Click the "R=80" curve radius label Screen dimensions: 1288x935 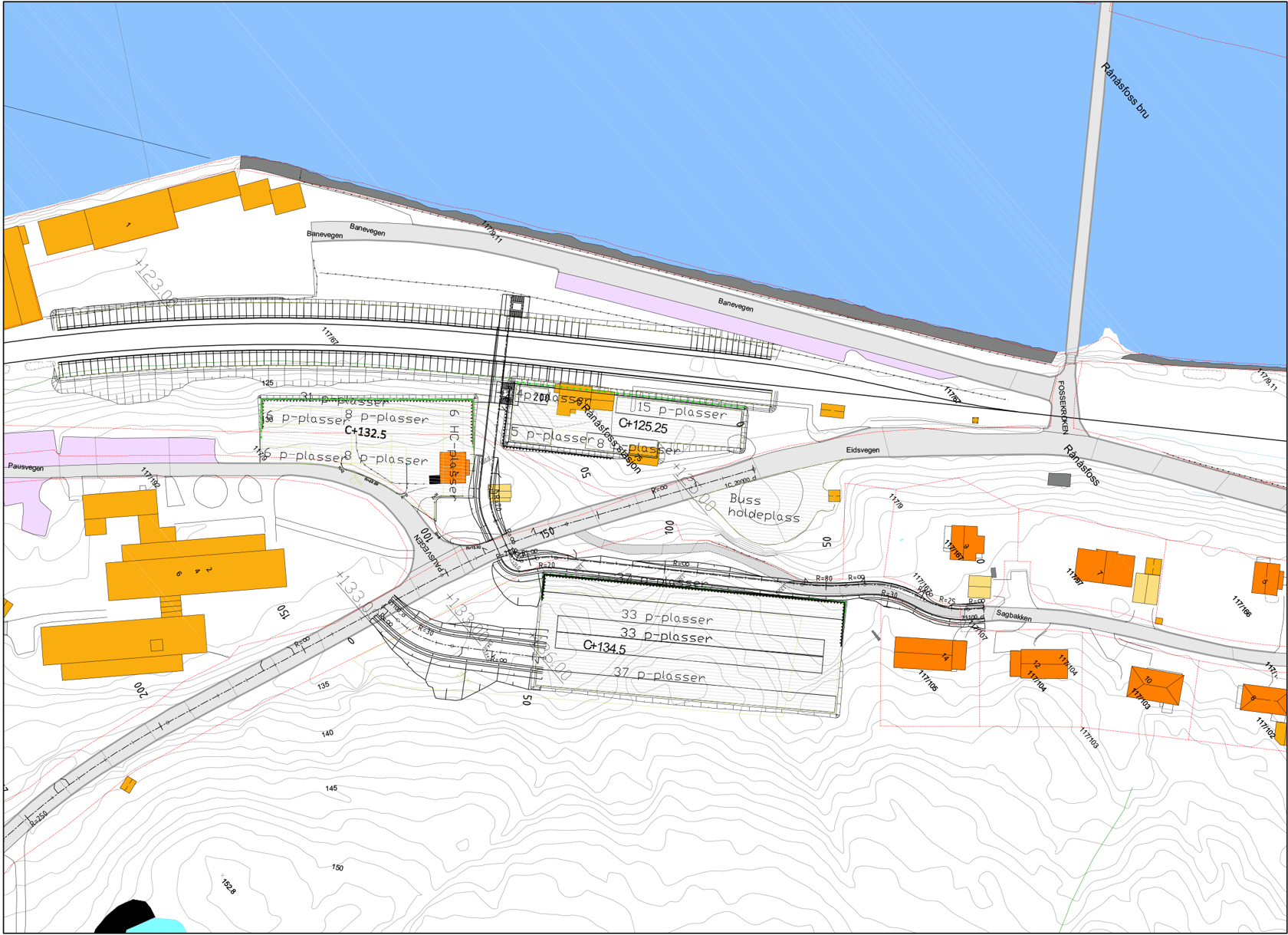824,578
